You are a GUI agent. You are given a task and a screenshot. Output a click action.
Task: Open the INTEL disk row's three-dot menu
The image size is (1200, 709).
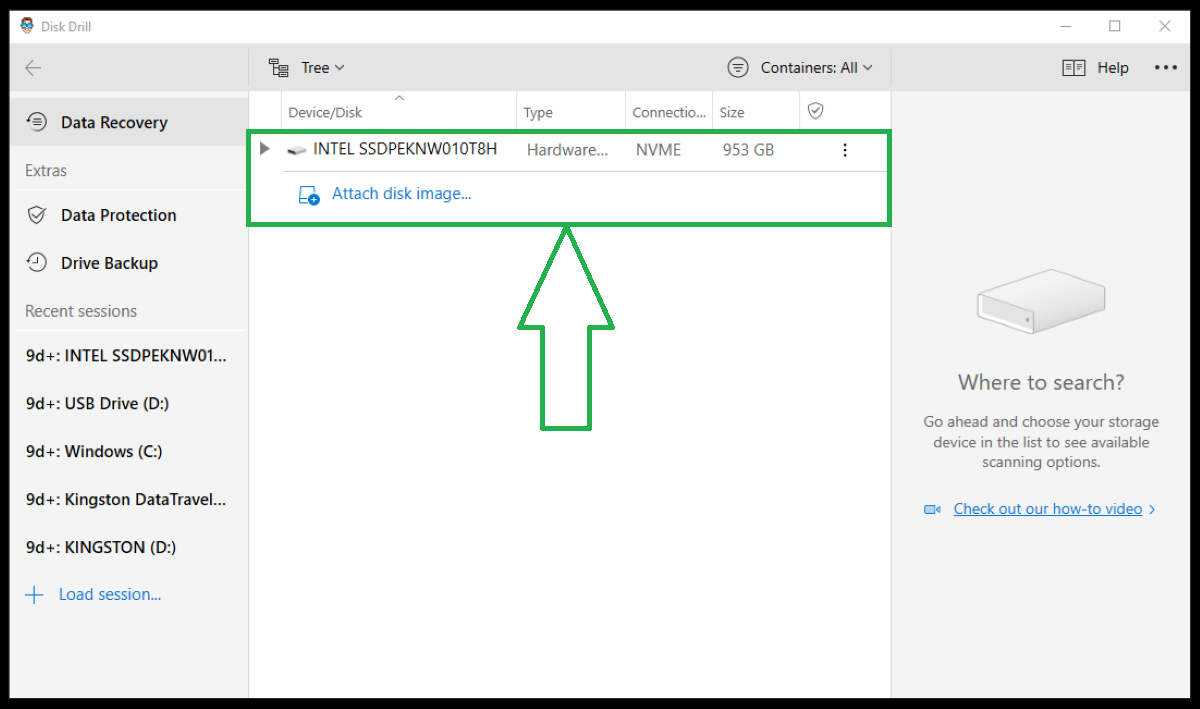point(845,150)
